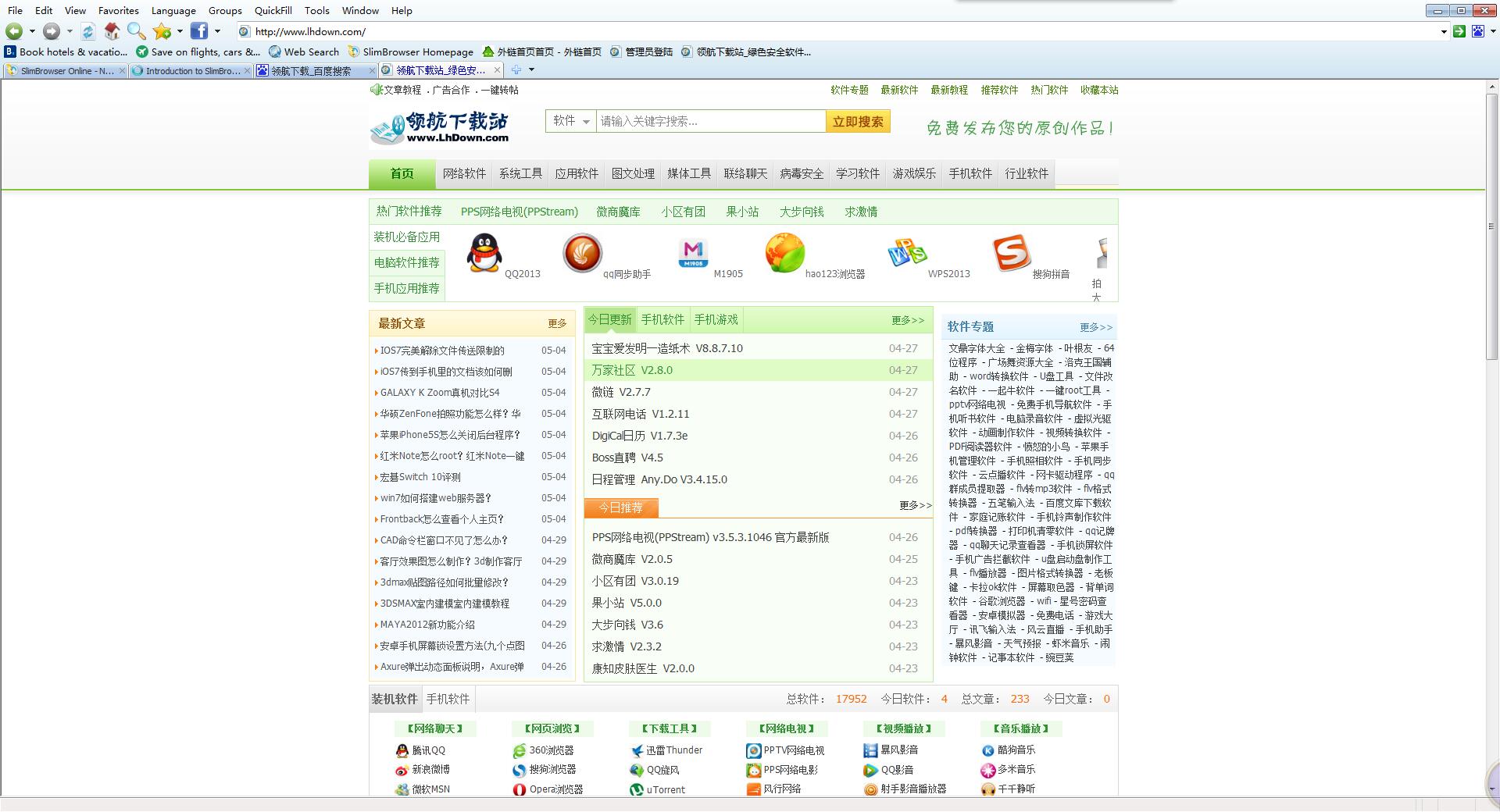The height and width of the screenshot is (812, 1500).
Task: Click the PPTV网络电视 icon
Action: pos(754,750)
